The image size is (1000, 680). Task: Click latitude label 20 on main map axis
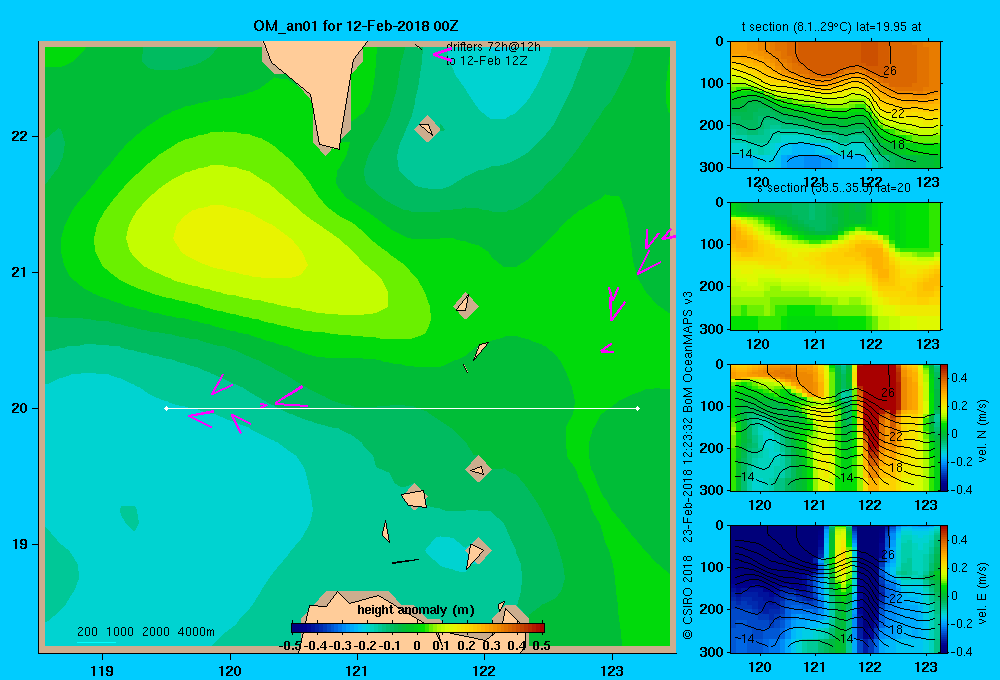[20, 408]
